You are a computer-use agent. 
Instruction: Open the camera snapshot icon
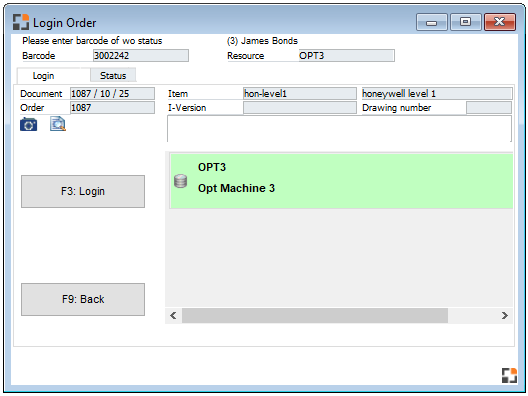click(29, 125)
